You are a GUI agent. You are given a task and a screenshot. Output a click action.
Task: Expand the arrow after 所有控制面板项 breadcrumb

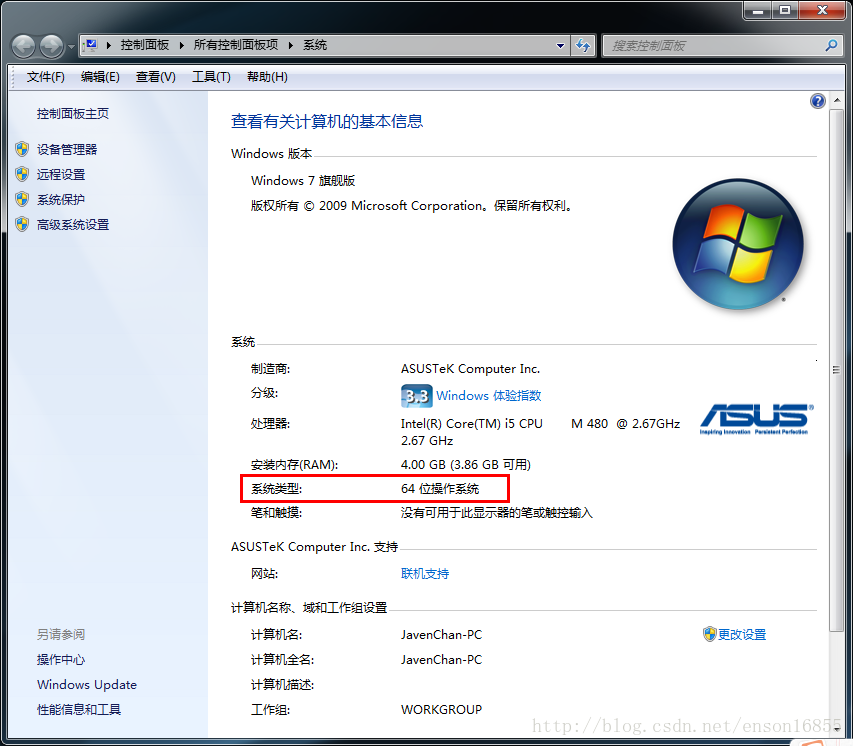point(291,45)
